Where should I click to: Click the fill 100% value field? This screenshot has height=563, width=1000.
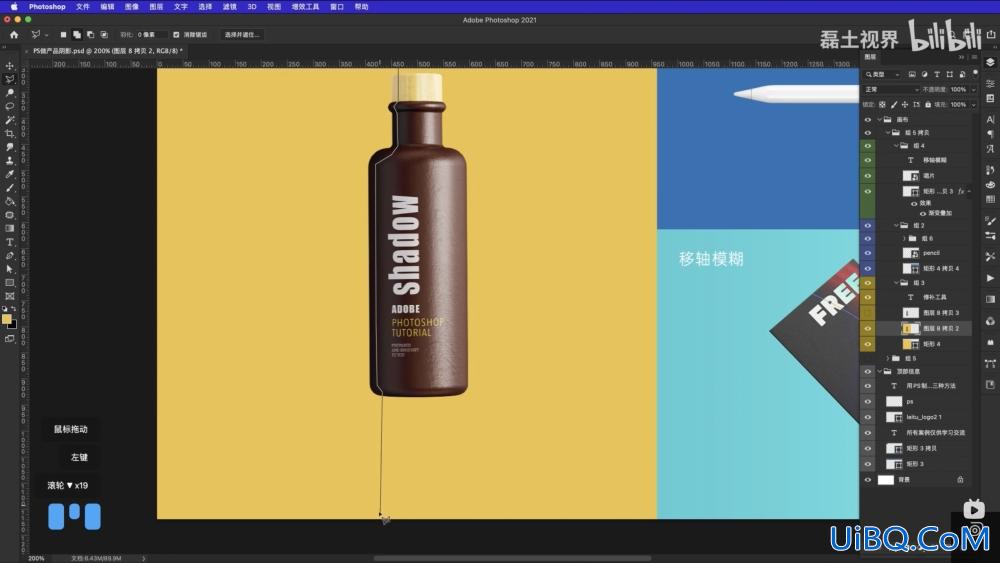pyautogui.click(x=959, y=105)
